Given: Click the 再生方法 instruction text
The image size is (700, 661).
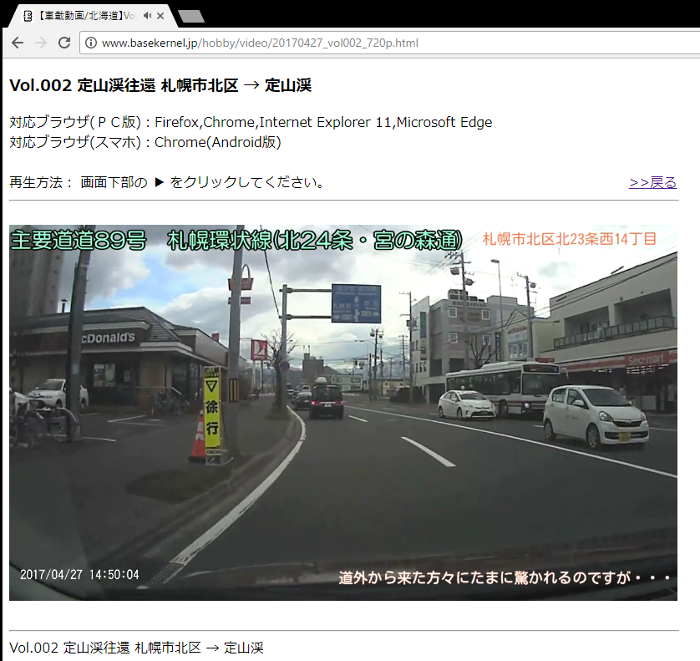Looking at the screenshot, I should point(167,183).
